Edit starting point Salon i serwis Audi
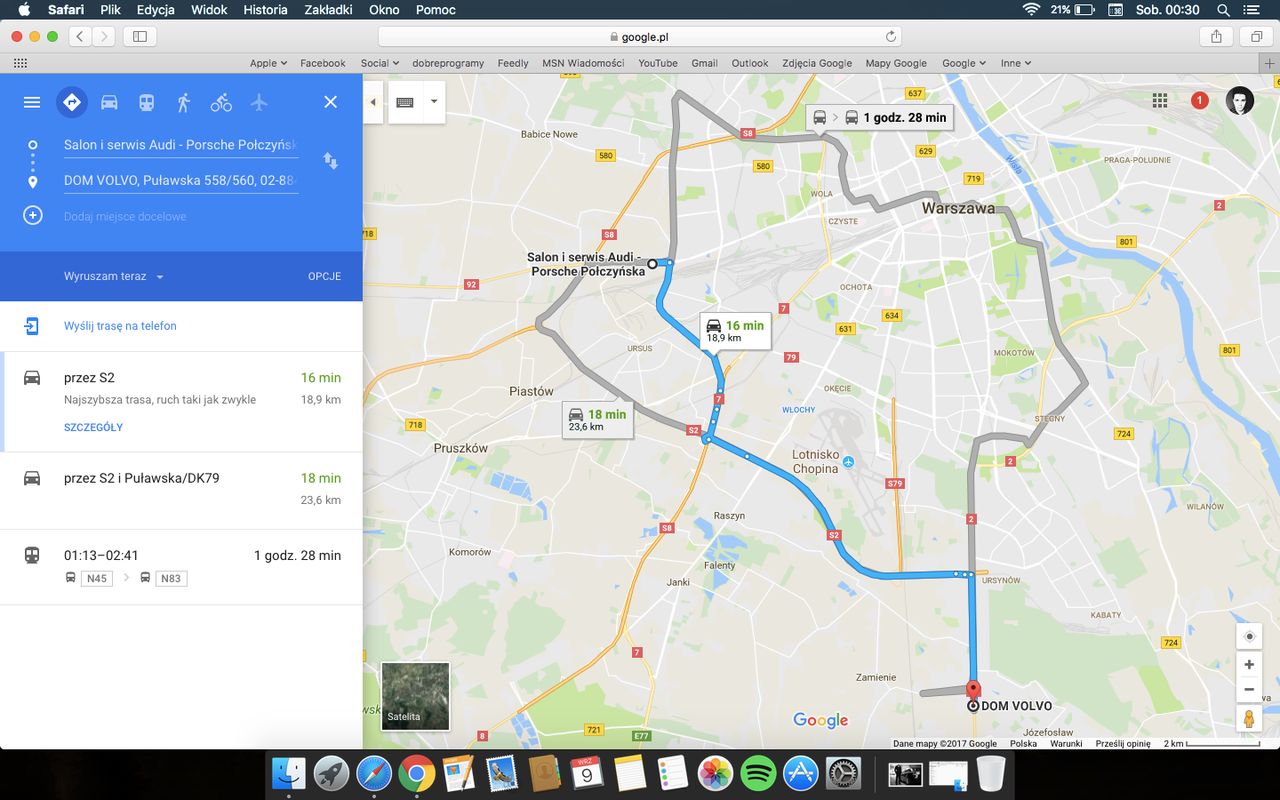 coord(180,145)
